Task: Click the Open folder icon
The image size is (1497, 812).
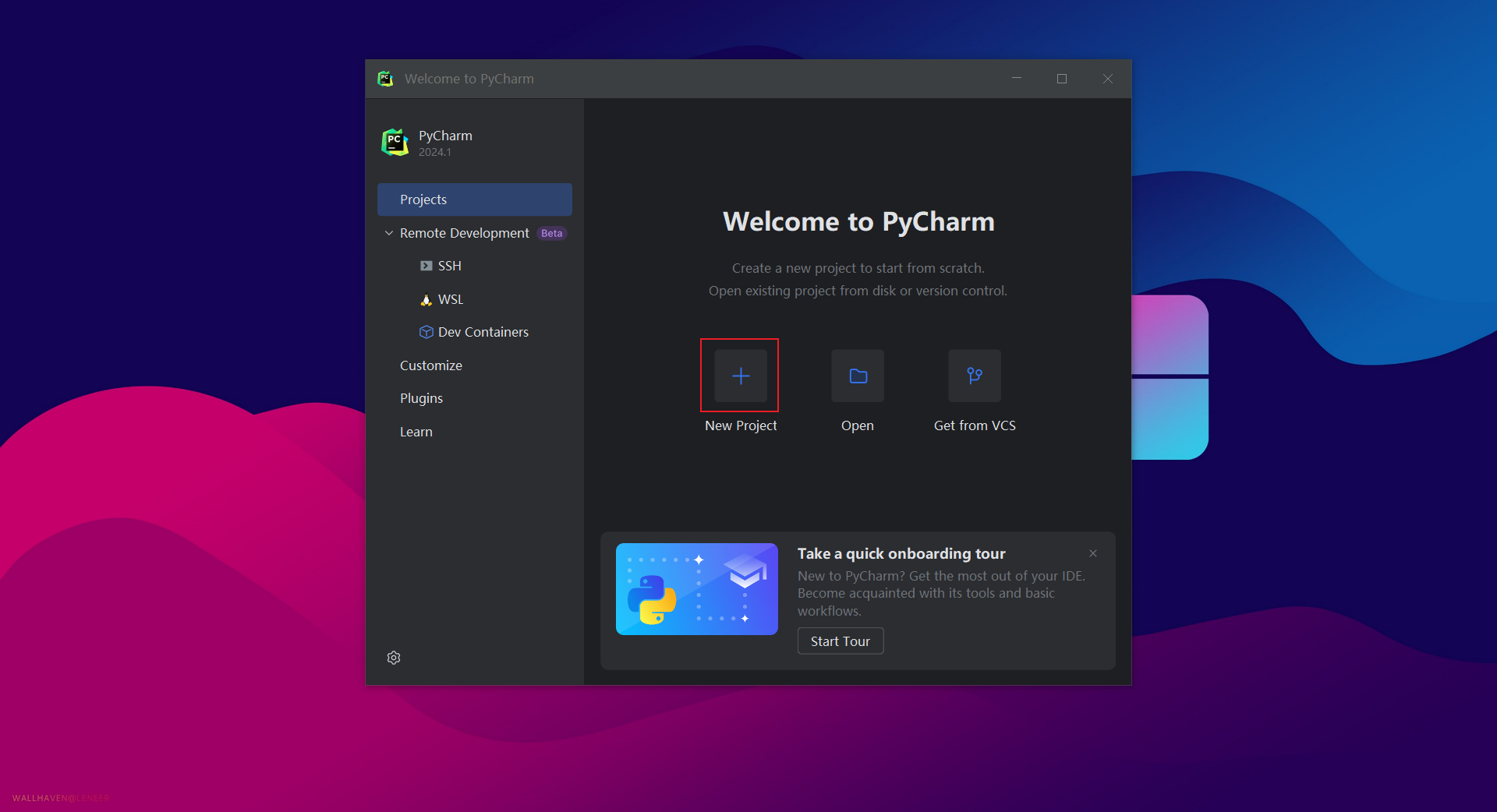Action: [x=858, y=376]
